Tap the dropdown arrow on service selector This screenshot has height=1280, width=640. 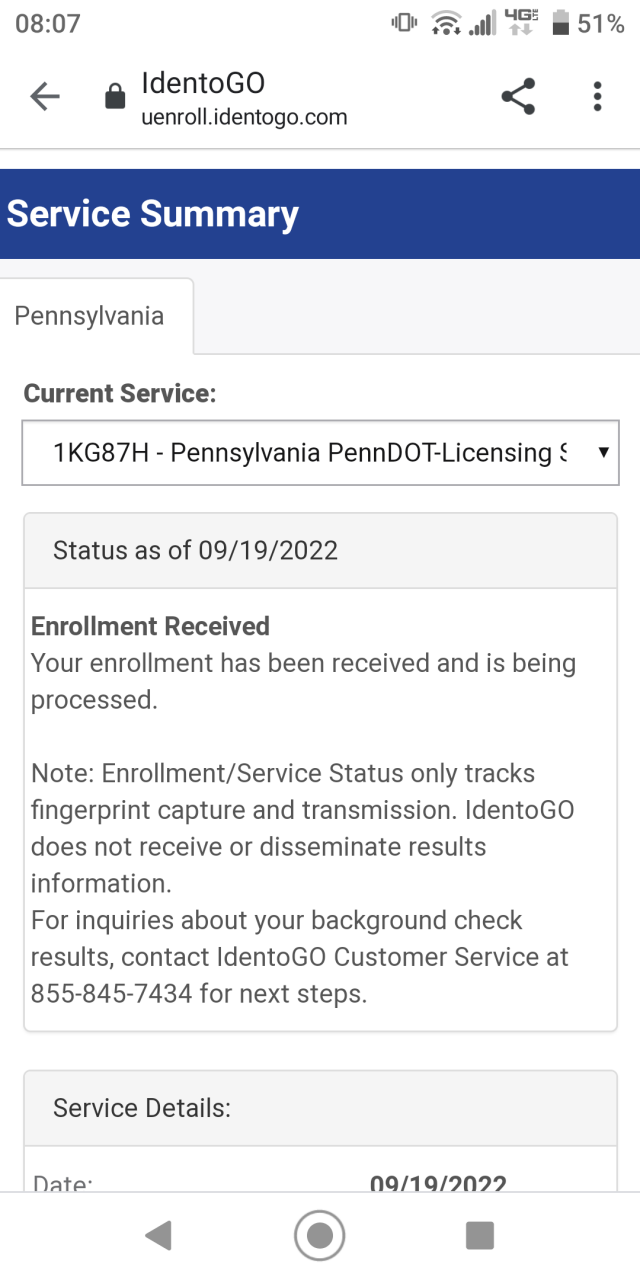click(603, 453)
